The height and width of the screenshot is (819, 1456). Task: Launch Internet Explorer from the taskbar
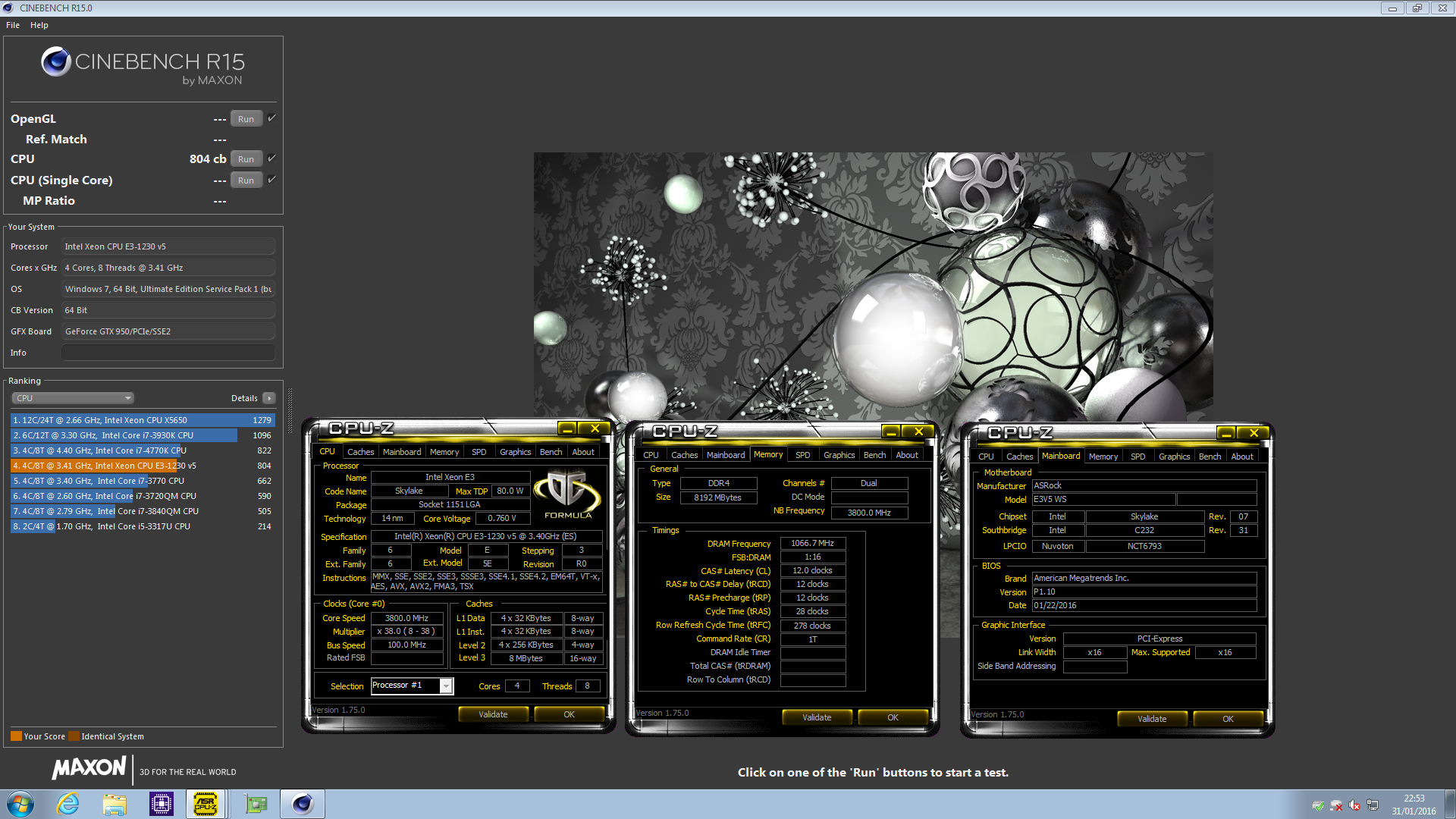(x=68, y=804)
